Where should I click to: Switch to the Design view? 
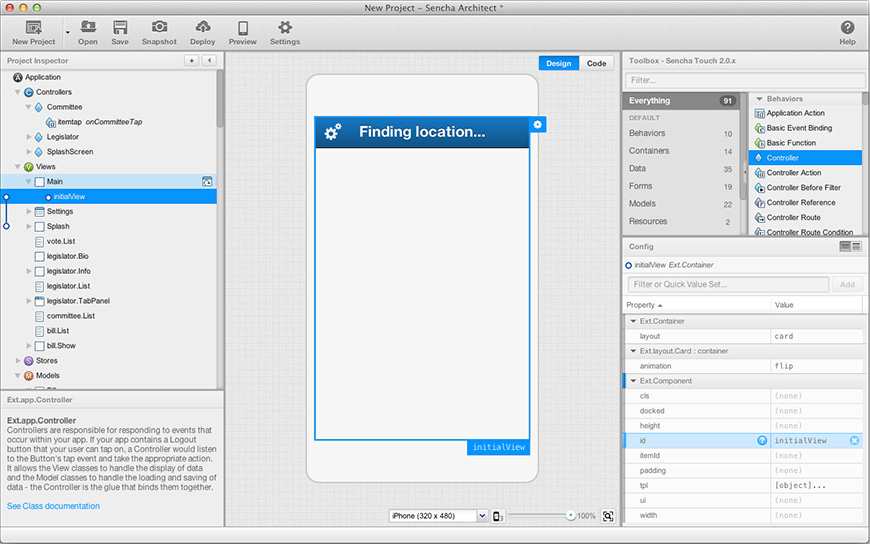click(558, 63)
